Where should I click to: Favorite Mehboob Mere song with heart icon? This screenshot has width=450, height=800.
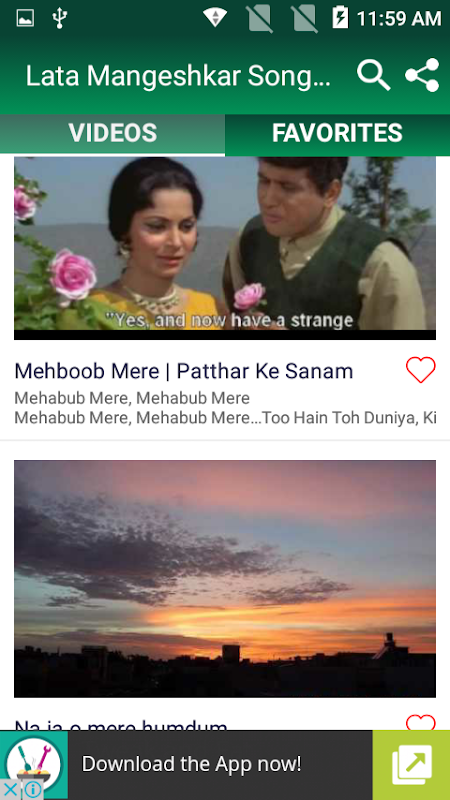point(421,370)
